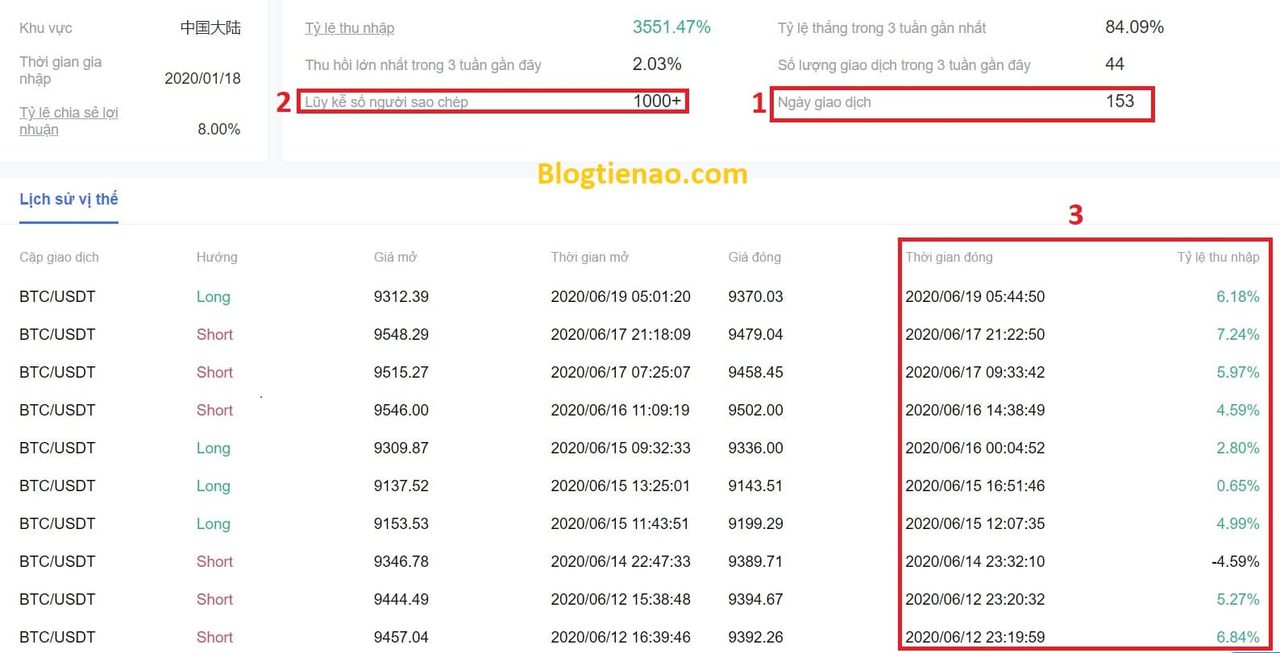Select the 2.03% drawdown value
This screenshot has width=1280, height=653.
pyautogui.click(x=657, y=64)
